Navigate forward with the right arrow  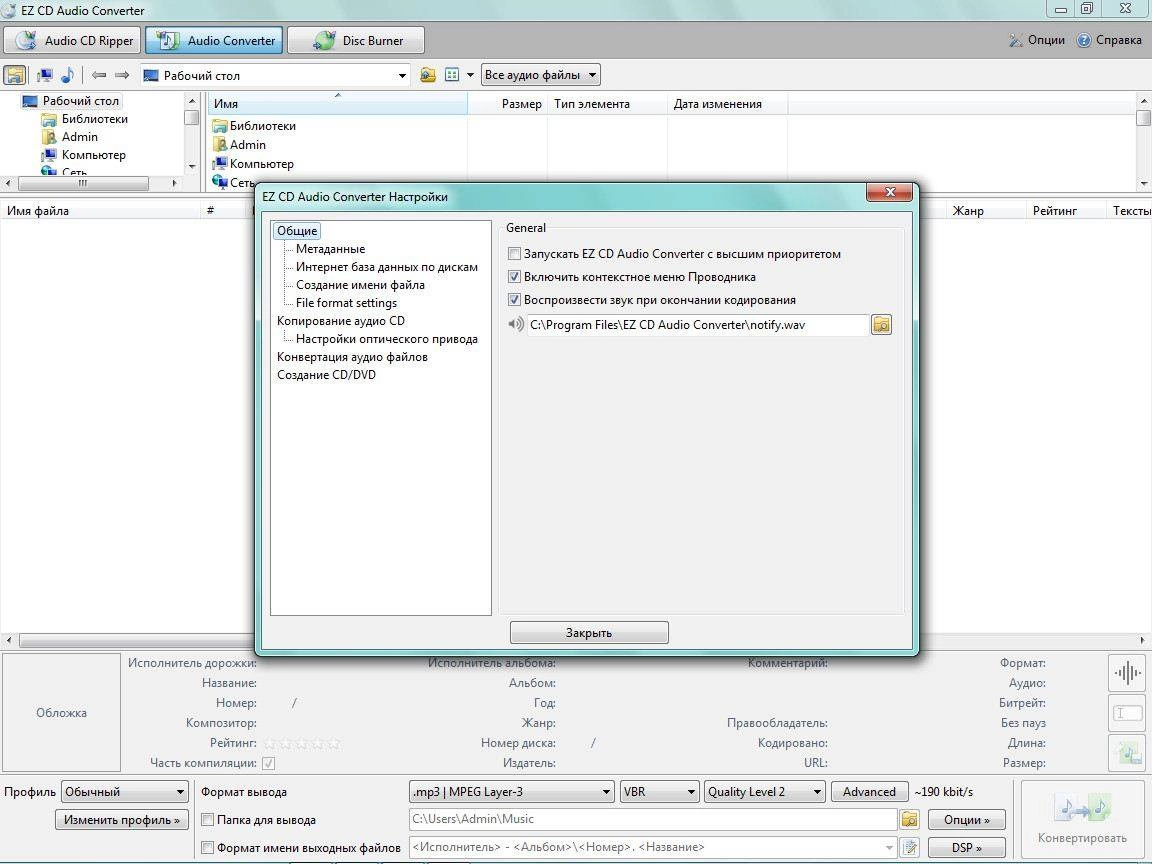tap(122, 75)
